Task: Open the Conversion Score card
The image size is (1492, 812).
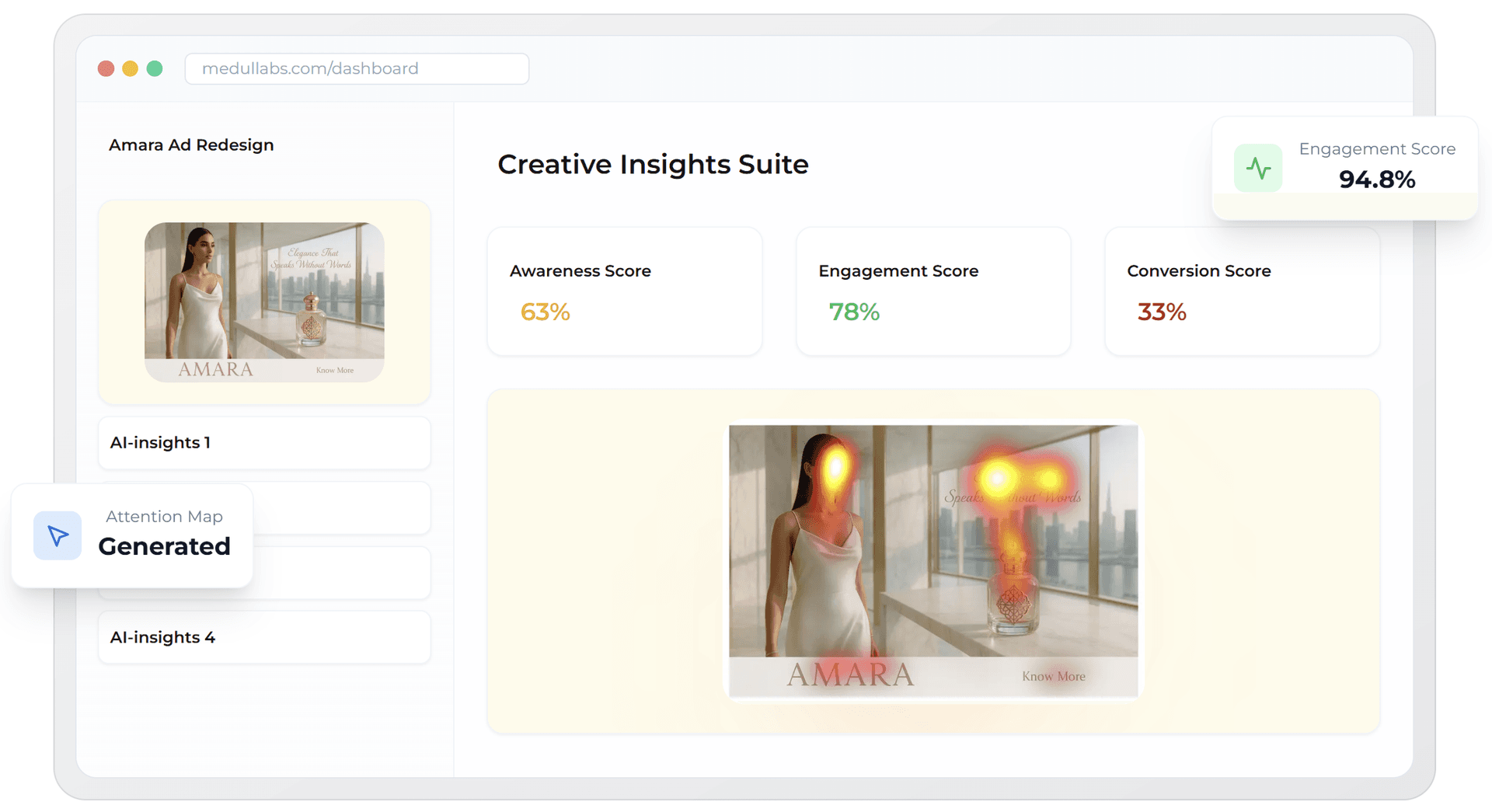Action: point(1241,291)
